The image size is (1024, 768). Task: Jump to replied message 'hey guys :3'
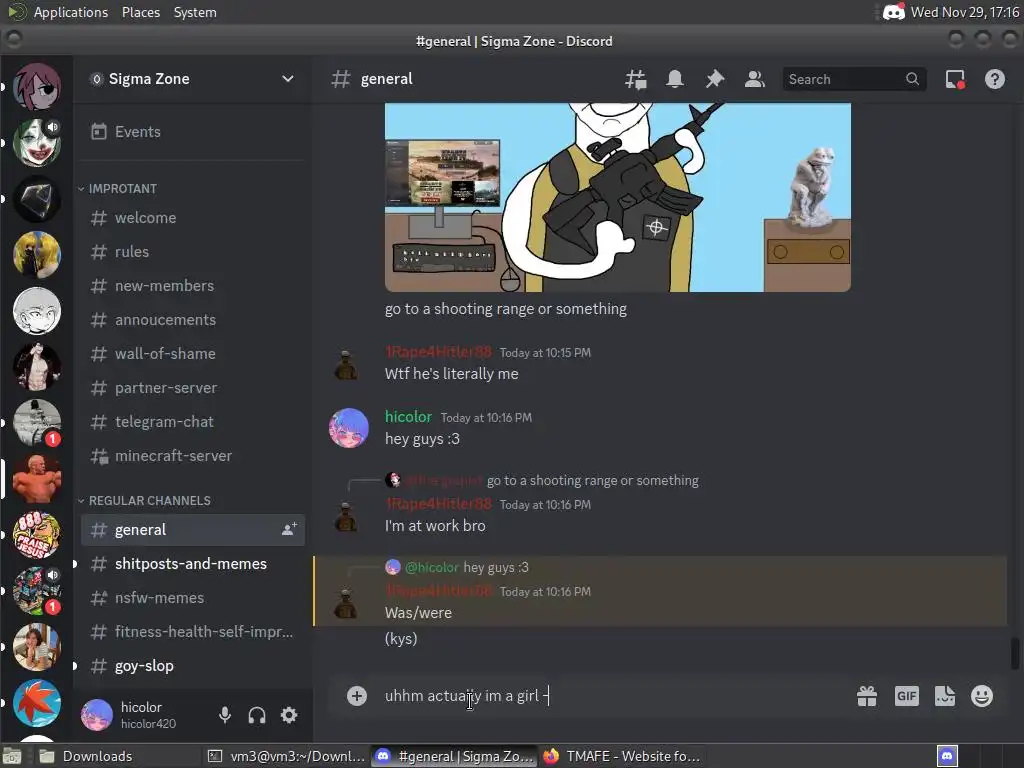tap(496, 568)
